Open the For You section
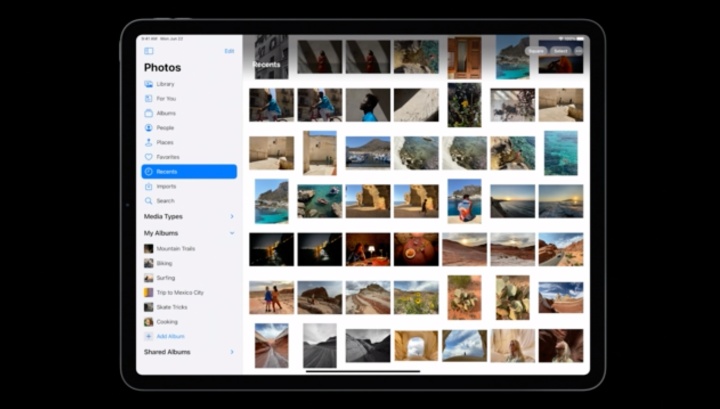The width and height of the screenshot is (720, 409). (165, 98)
